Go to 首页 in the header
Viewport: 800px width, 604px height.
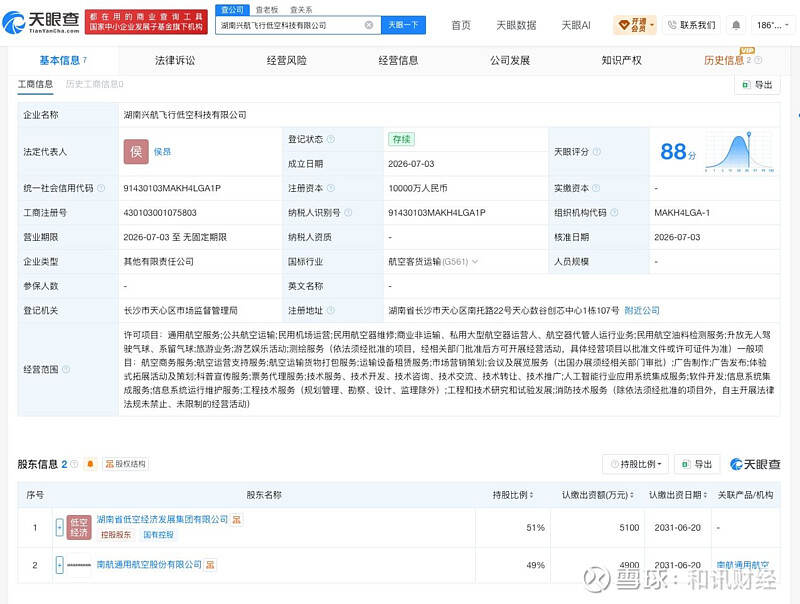coord(461,25)
